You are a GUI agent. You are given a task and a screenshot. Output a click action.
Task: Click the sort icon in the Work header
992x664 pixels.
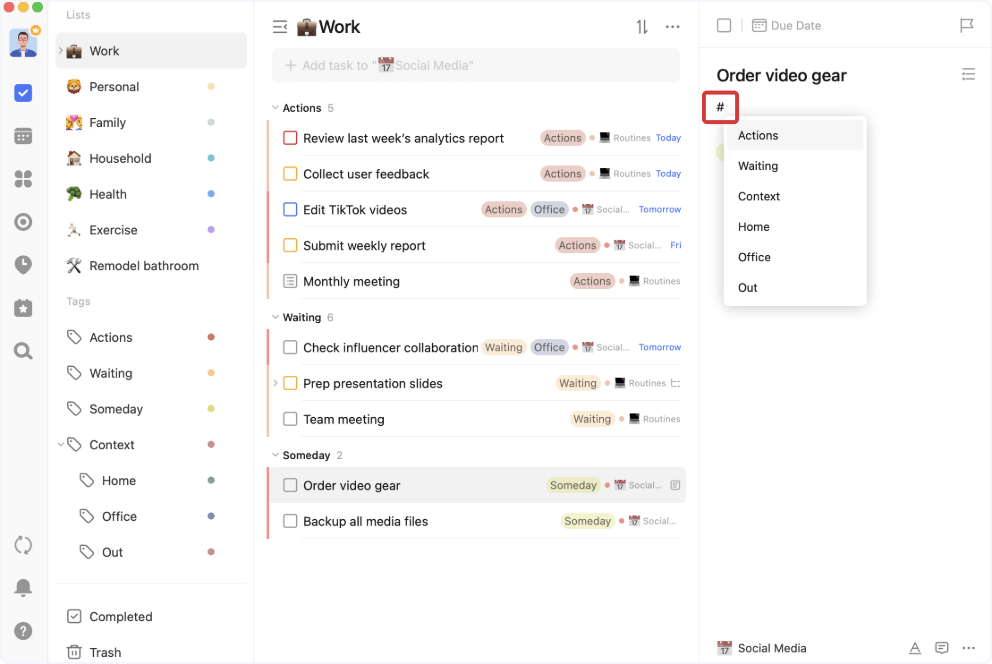641,26
